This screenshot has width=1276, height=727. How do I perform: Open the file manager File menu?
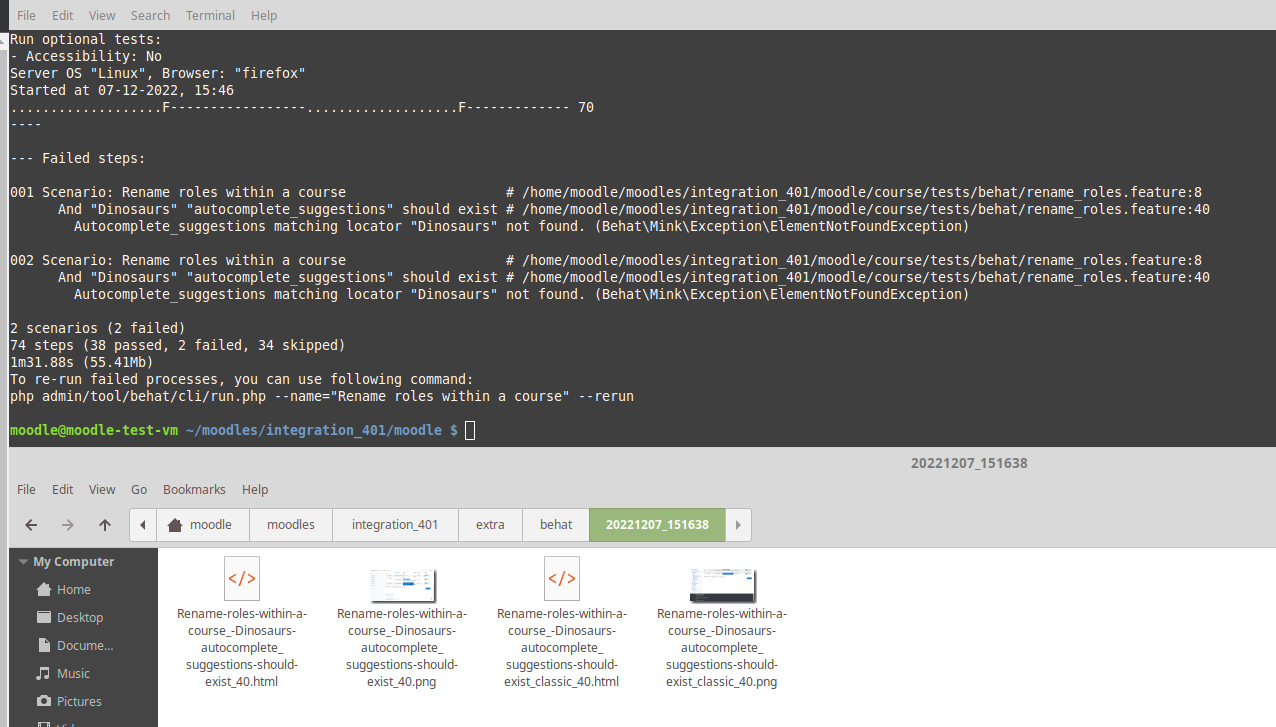pos(26,489)
